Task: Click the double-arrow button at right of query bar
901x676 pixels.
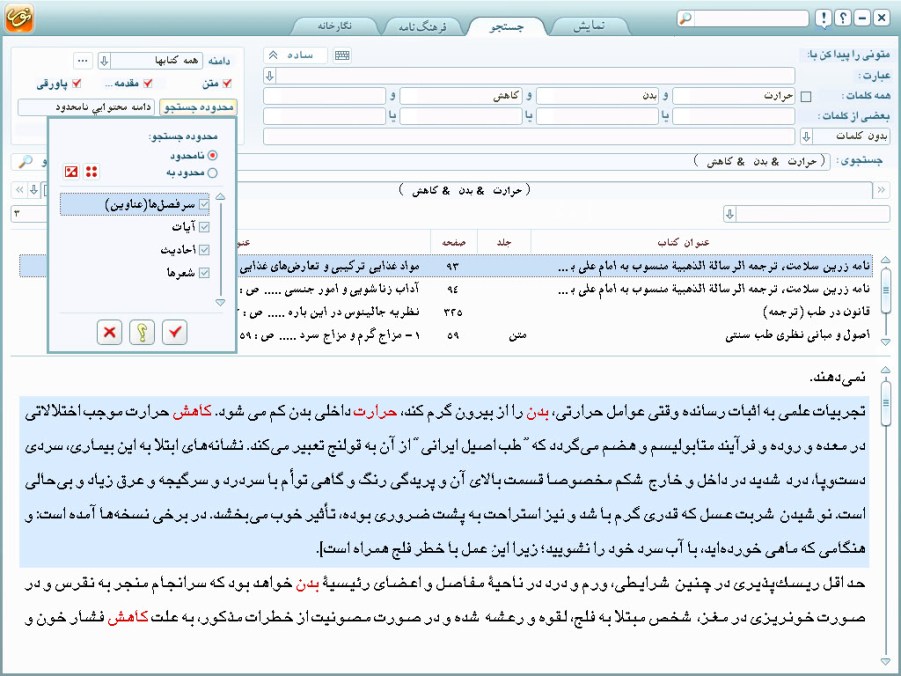Action: (x=881, y=190)
